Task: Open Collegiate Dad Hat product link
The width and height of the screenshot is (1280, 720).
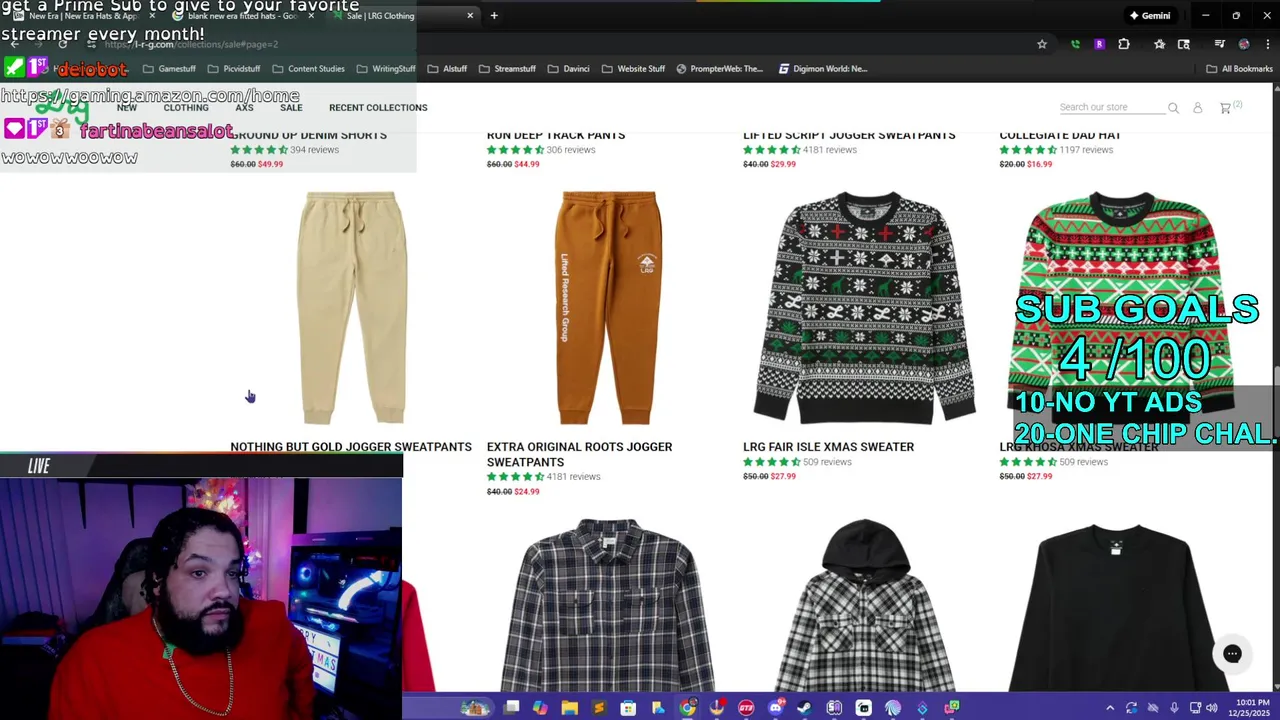Action: 1060,135
